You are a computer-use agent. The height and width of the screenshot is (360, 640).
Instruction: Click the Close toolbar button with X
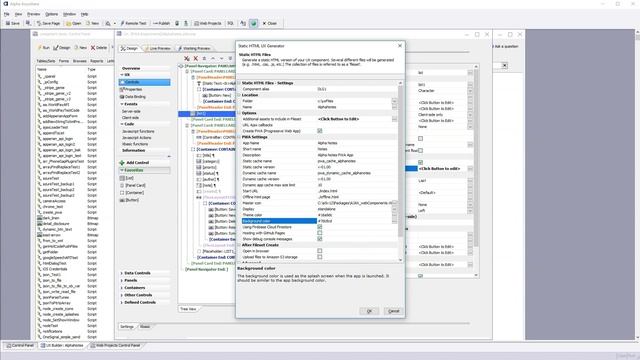270,23
